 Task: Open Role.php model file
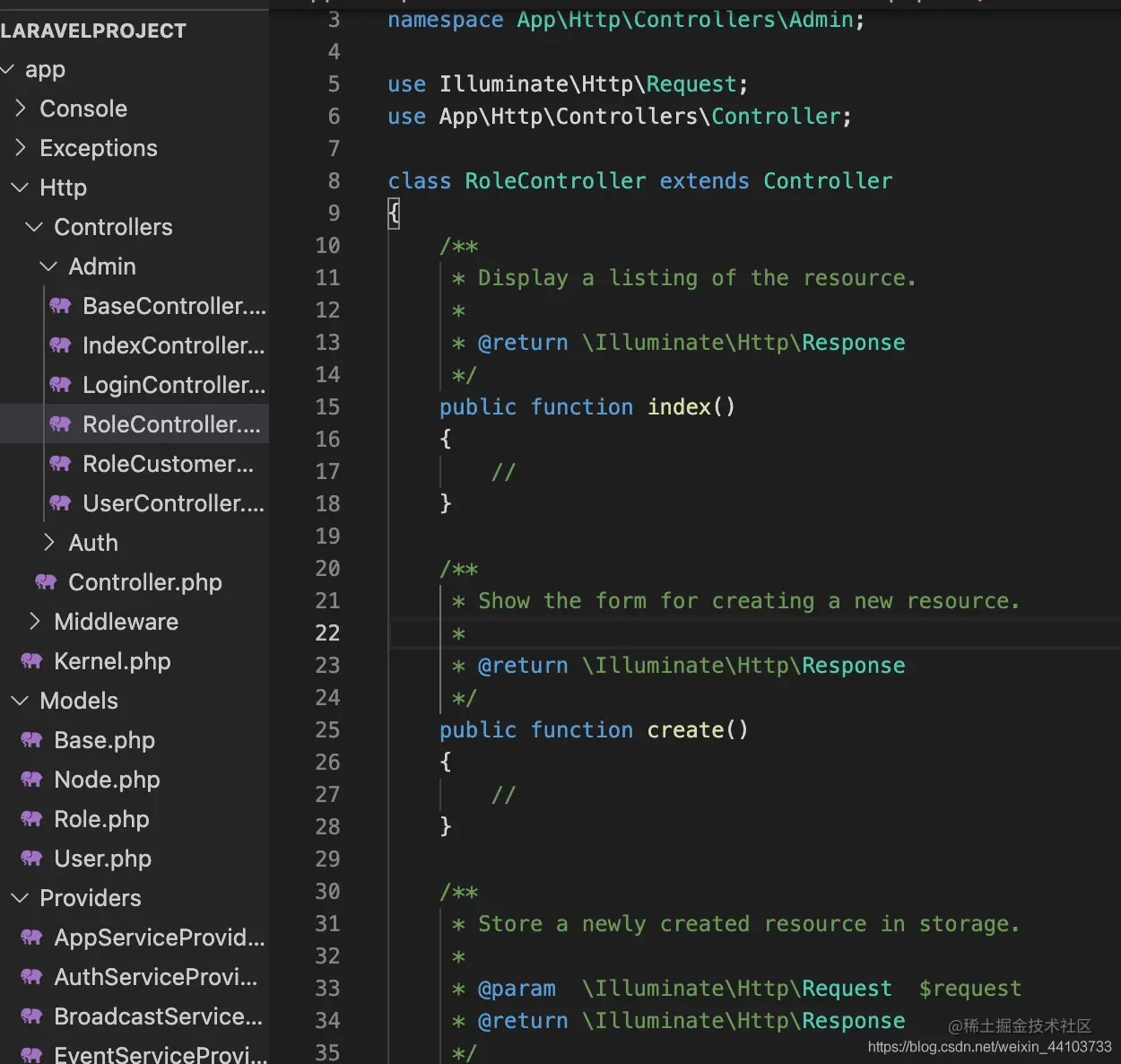tap(135, 819)
